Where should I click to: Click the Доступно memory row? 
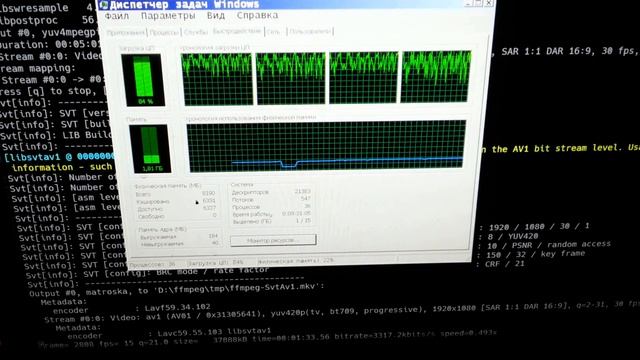click(x=176, y=209)
